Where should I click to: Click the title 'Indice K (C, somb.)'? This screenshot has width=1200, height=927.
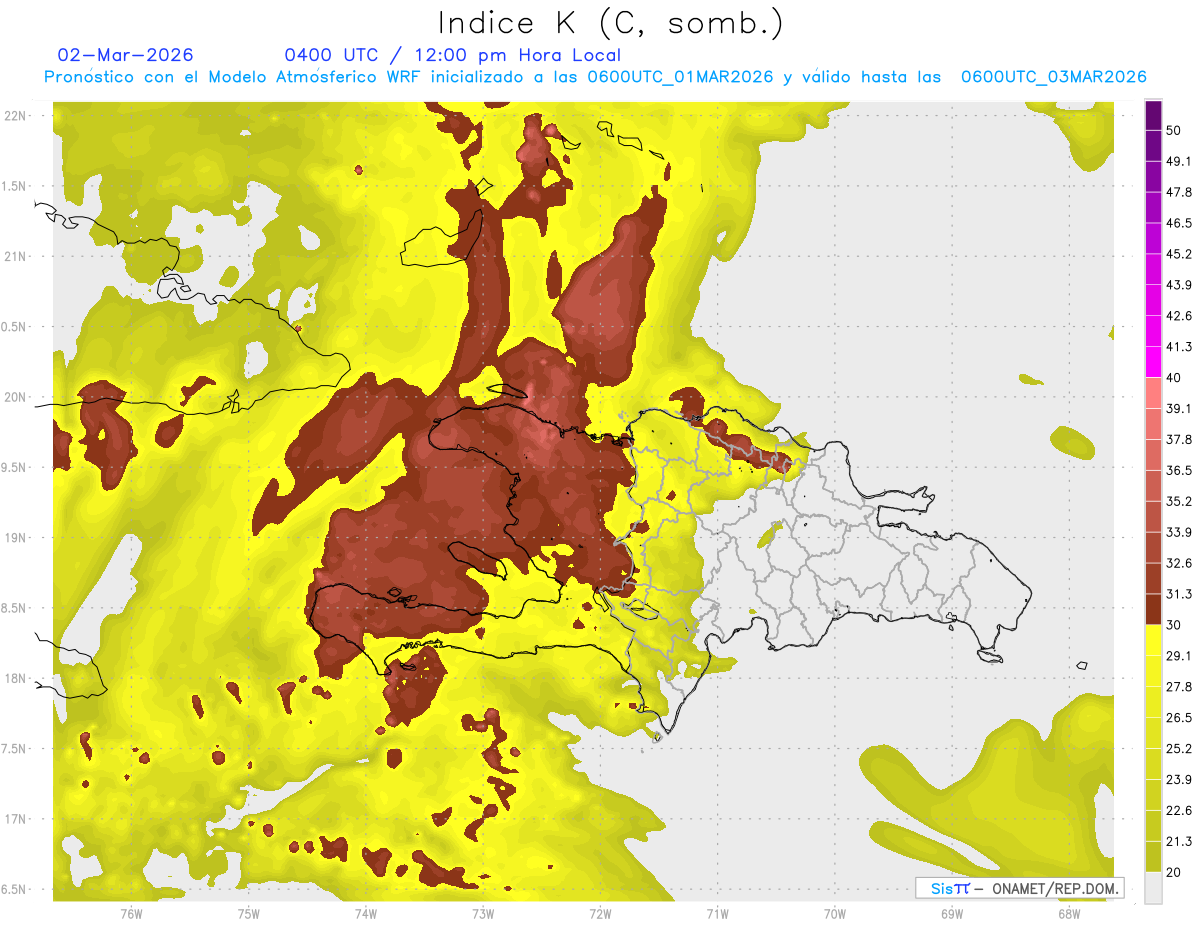click(610, 24)
